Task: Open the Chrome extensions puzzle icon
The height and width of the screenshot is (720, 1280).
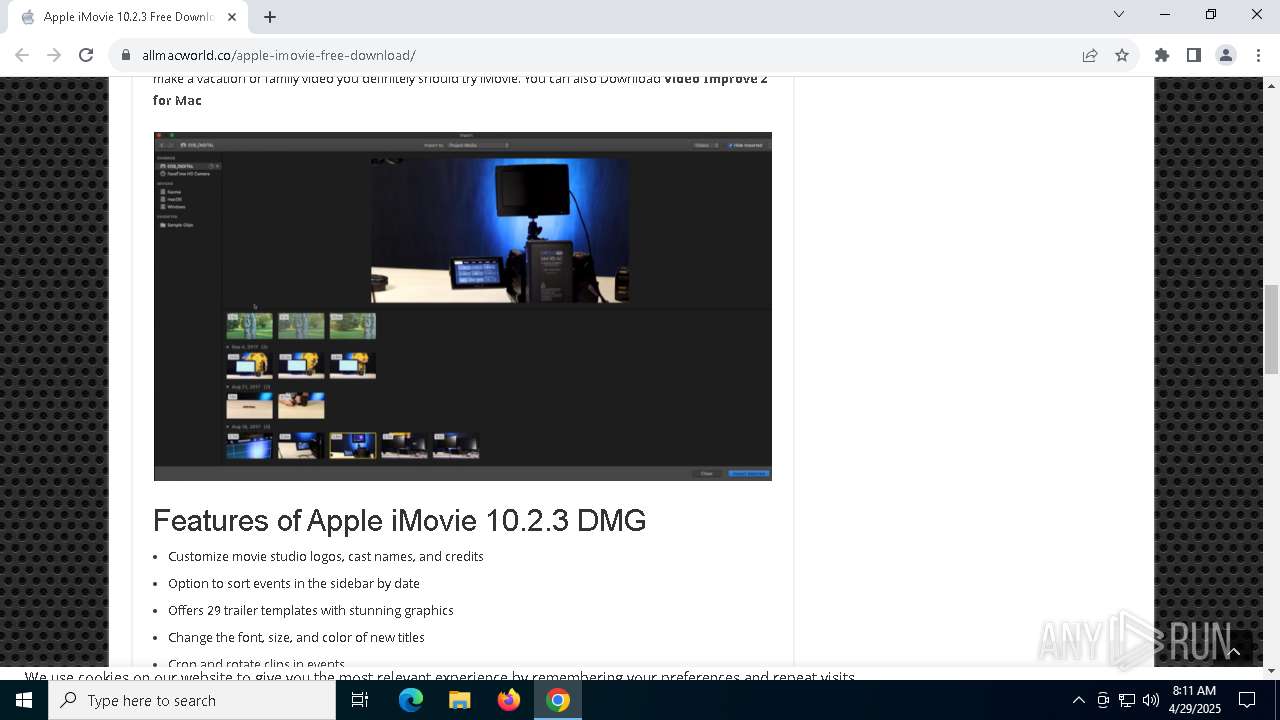Action: tap(1162, 55)
